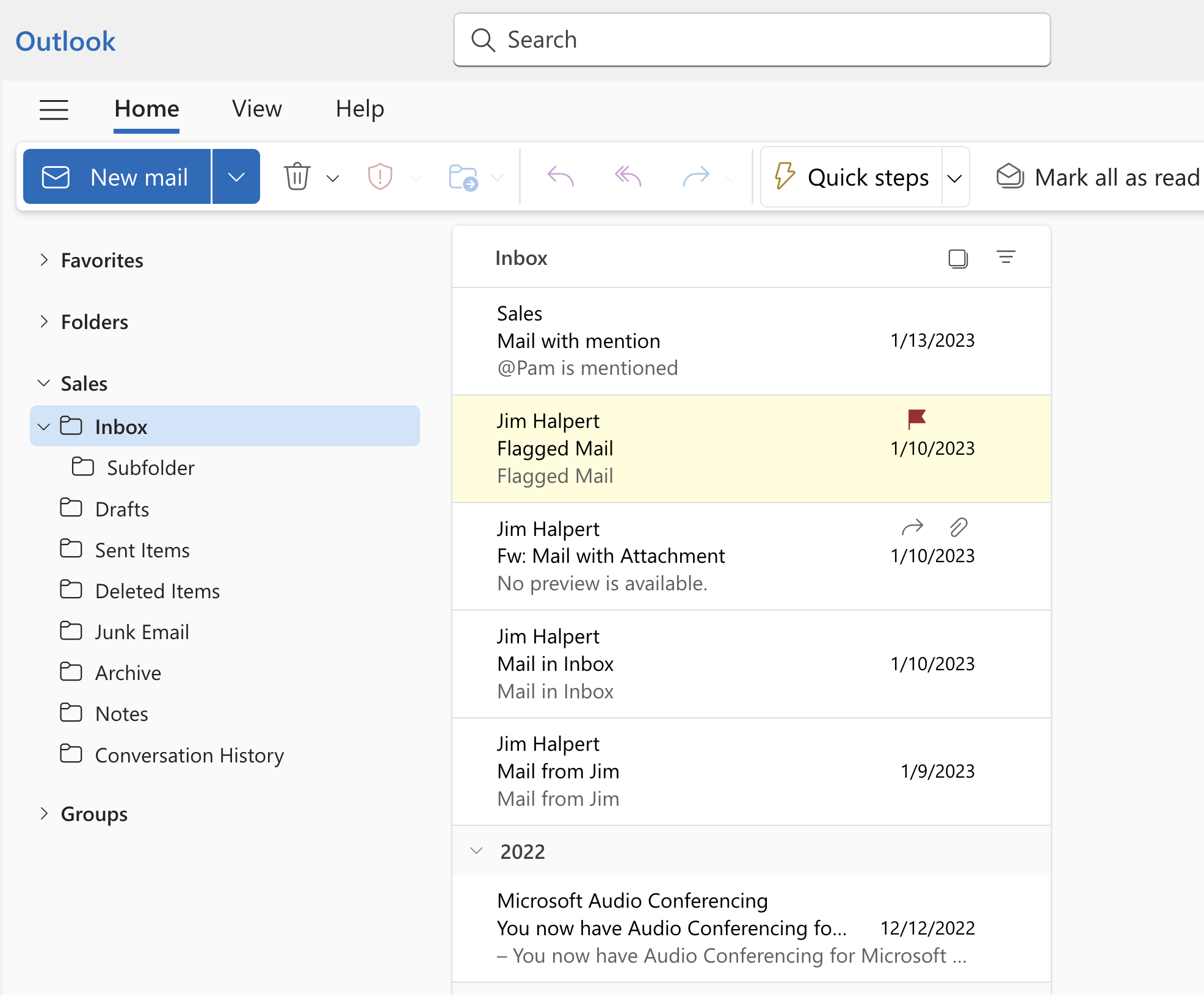Select the View tab
The height and width of the screenshot is (995, 1204).
[x=258, y=108]
